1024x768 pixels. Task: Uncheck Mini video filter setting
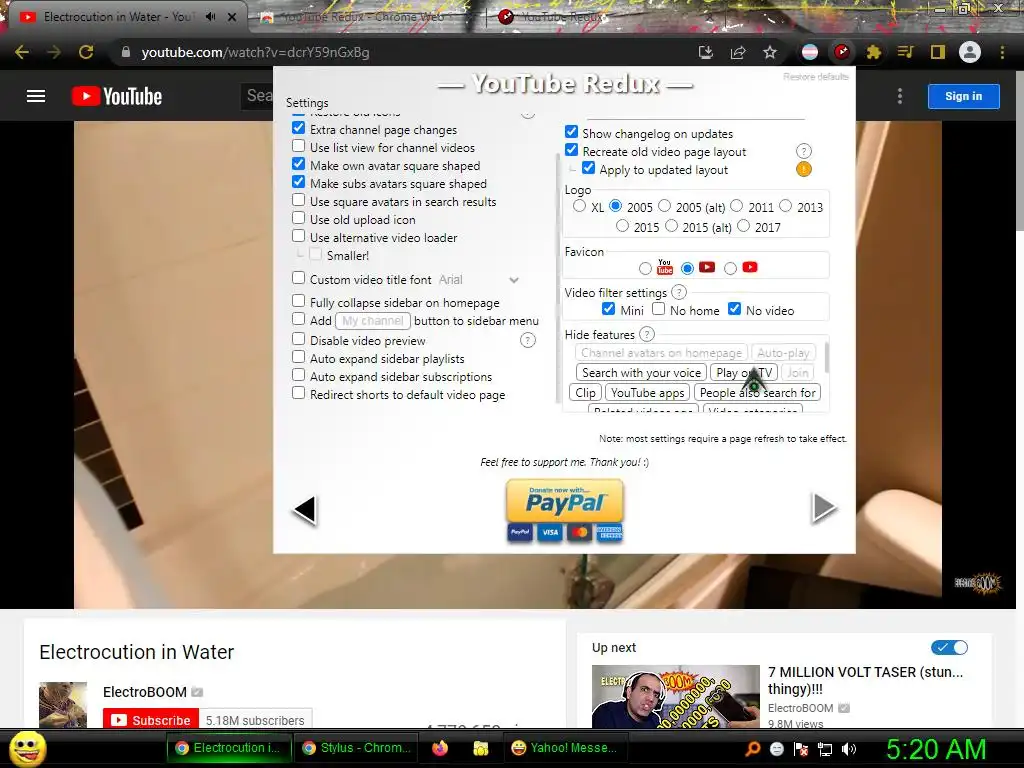coord(608,308)
